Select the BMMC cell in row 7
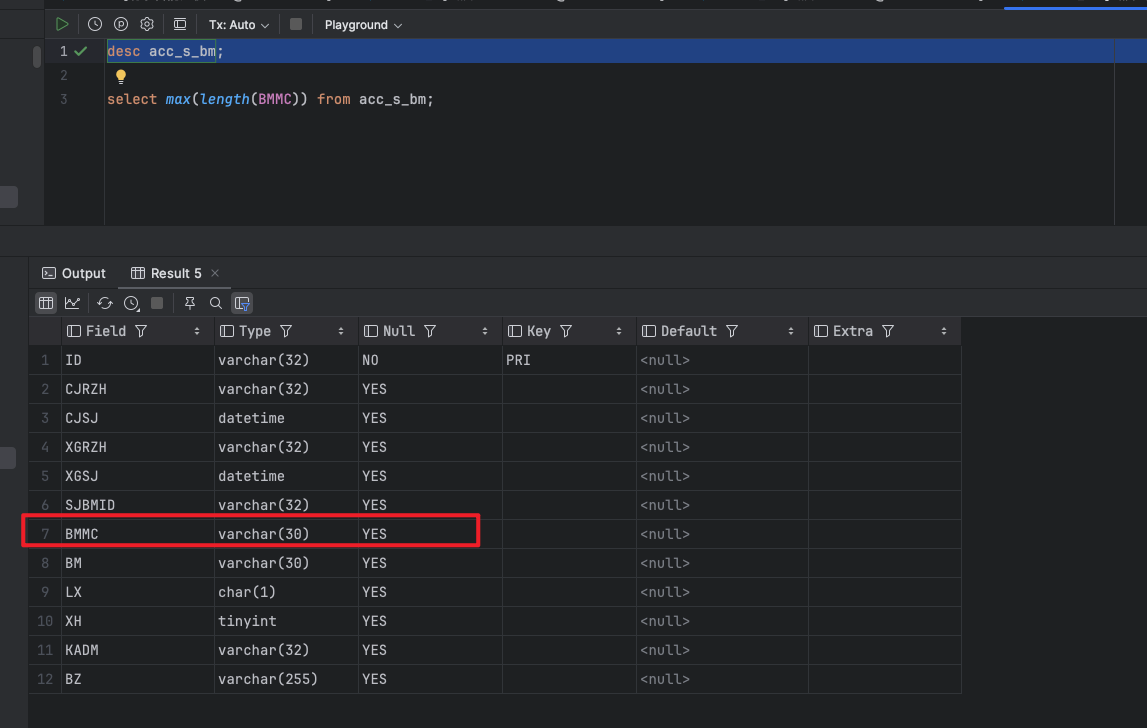The height and width of the screenshot is (728, 1147). 82,534
